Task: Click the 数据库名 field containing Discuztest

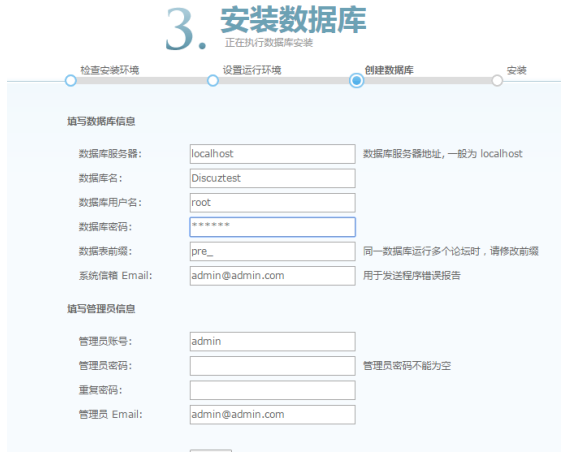Action: [x=273, y=178]
